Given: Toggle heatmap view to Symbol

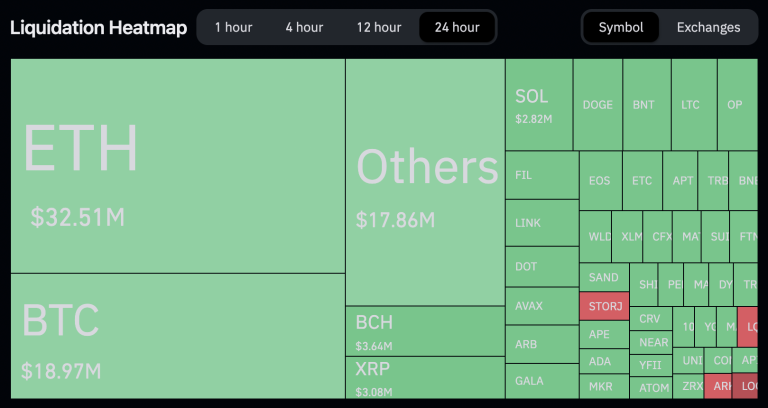Looking at the screenshot, I should pos(621,27).
